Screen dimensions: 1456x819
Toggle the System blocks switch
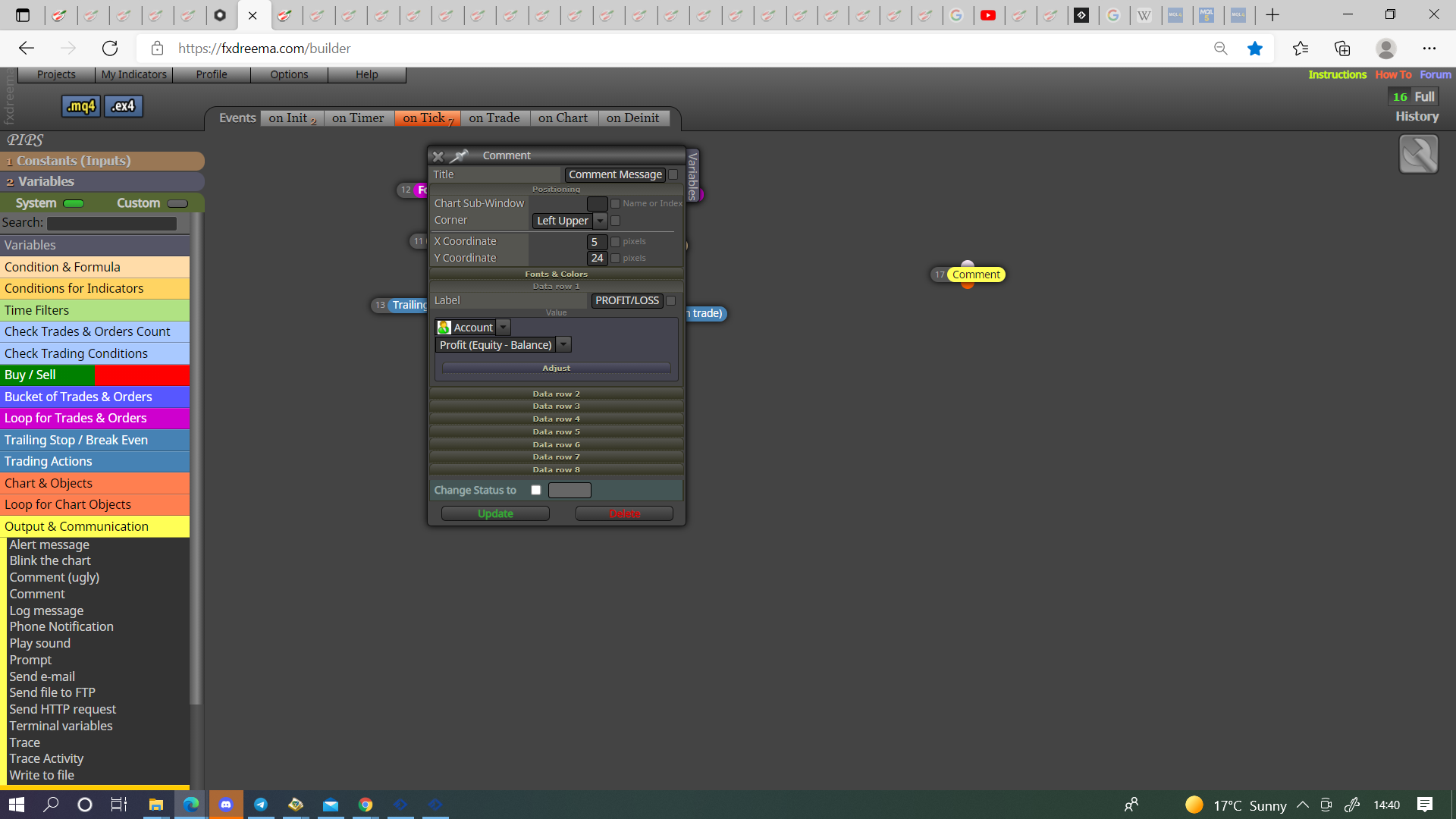click(x=74, y=203)
